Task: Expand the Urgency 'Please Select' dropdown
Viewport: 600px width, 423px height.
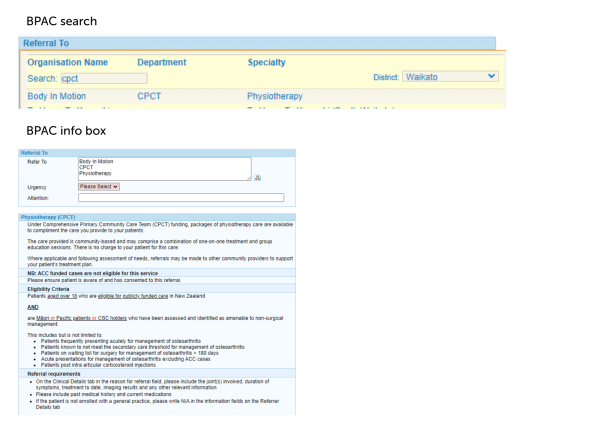Action: coord(99,186)
